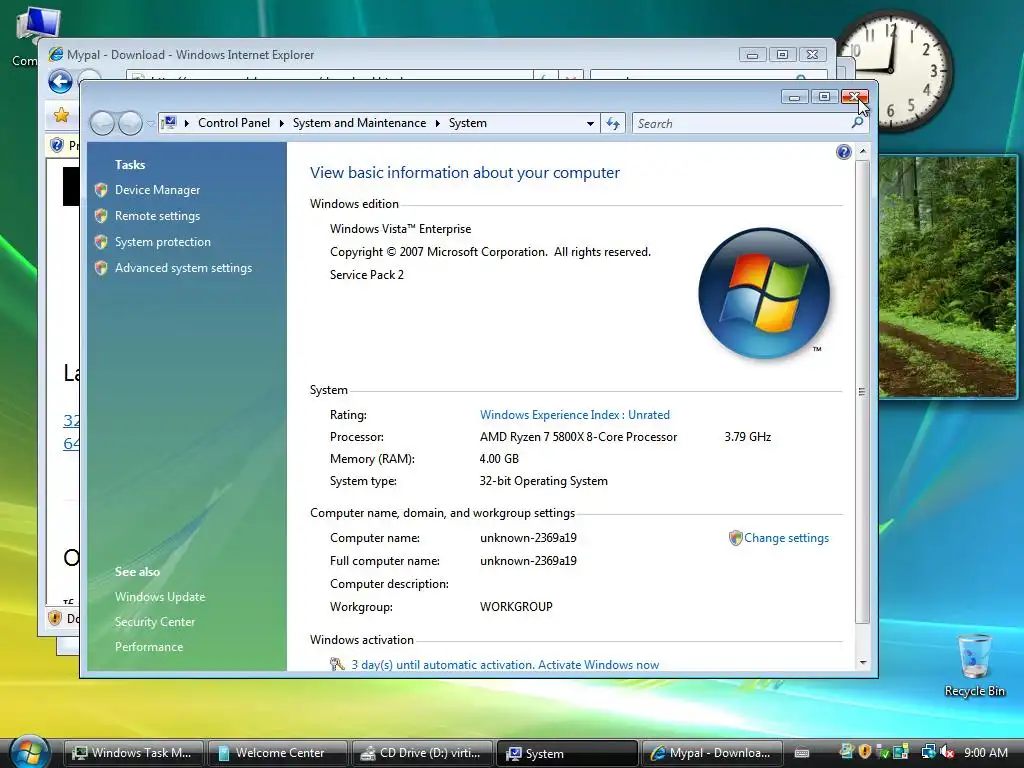The width and height of the screenshot is (1024, 768).
Task: Open the Help question mark icon
Action: pyautogui.click(x=843, y=152)
